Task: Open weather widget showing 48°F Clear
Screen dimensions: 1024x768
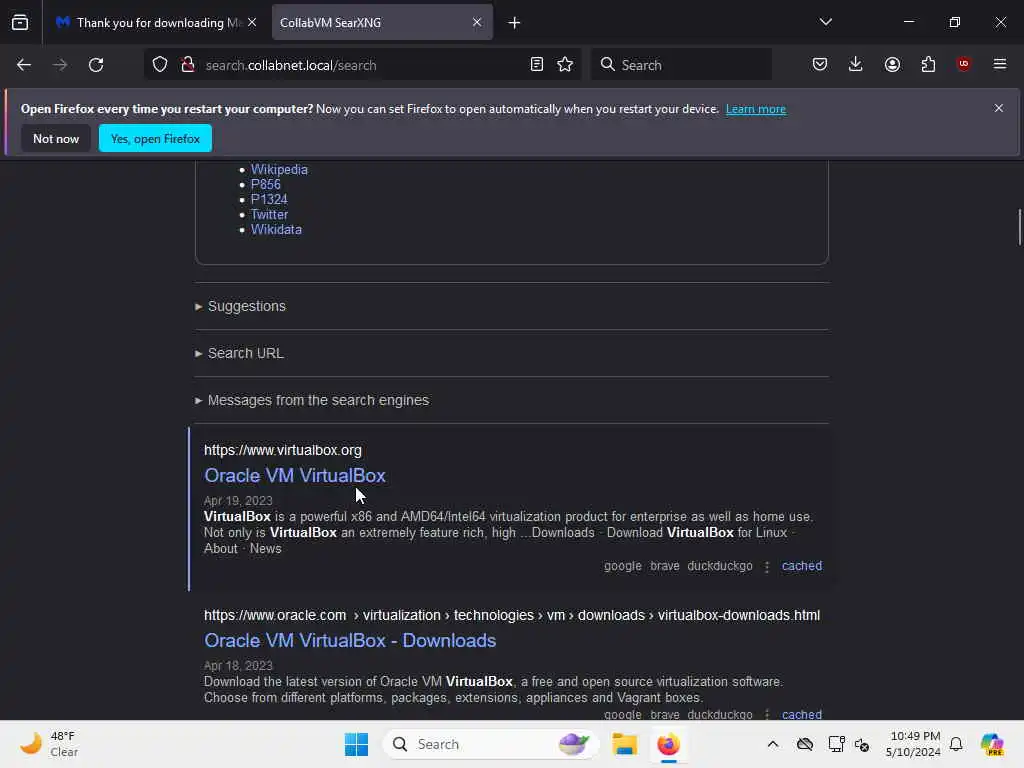Action: 49,744
